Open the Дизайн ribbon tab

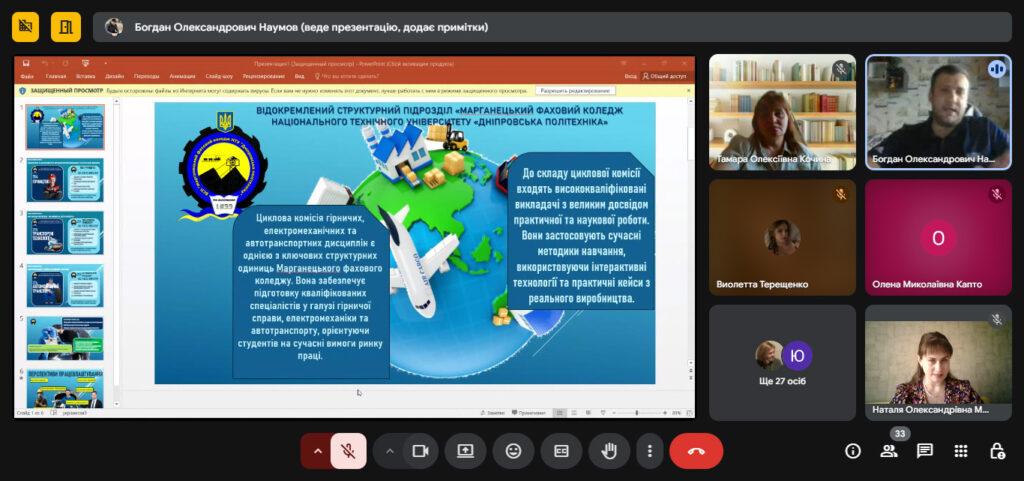coord(114,76)
